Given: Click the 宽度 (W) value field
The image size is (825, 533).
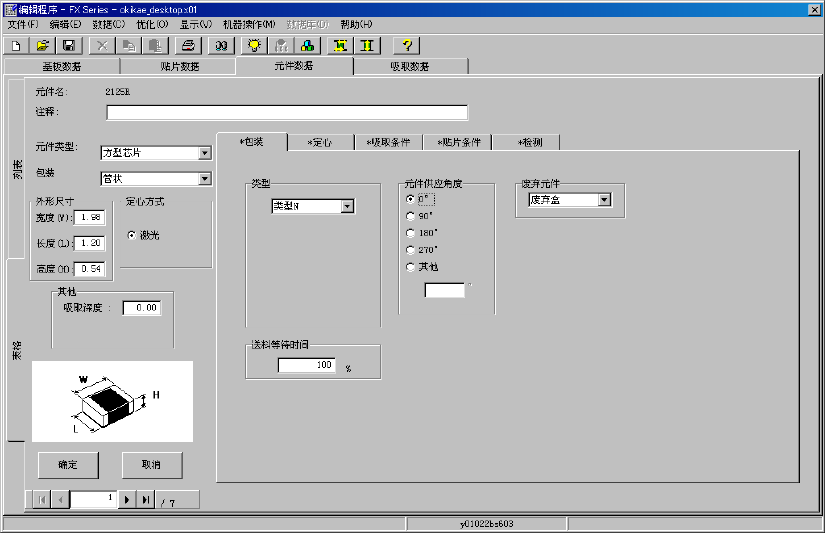Looking at the screenshot, I should [x=90, y=217].
